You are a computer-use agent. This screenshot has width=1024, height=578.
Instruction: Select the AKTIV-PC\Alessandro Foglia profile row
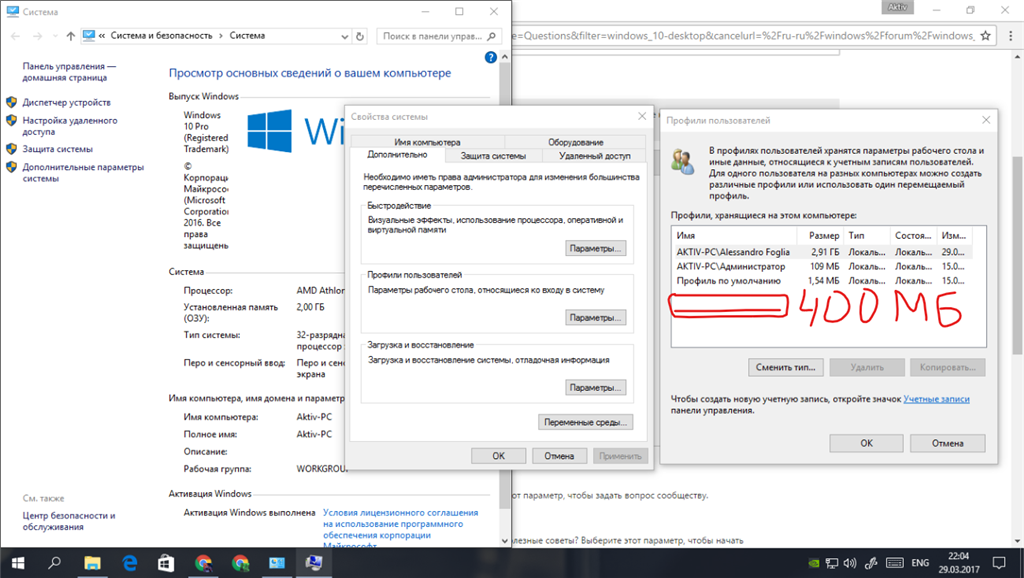pyautogui.click(x=822, y=252)
